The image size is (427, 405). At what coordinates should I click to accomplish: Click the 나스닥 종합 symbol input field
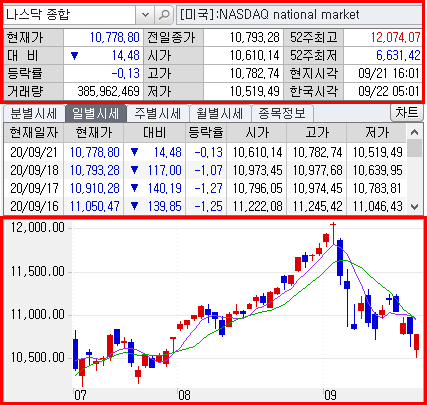pyautogui.click(x=70, y=15)
